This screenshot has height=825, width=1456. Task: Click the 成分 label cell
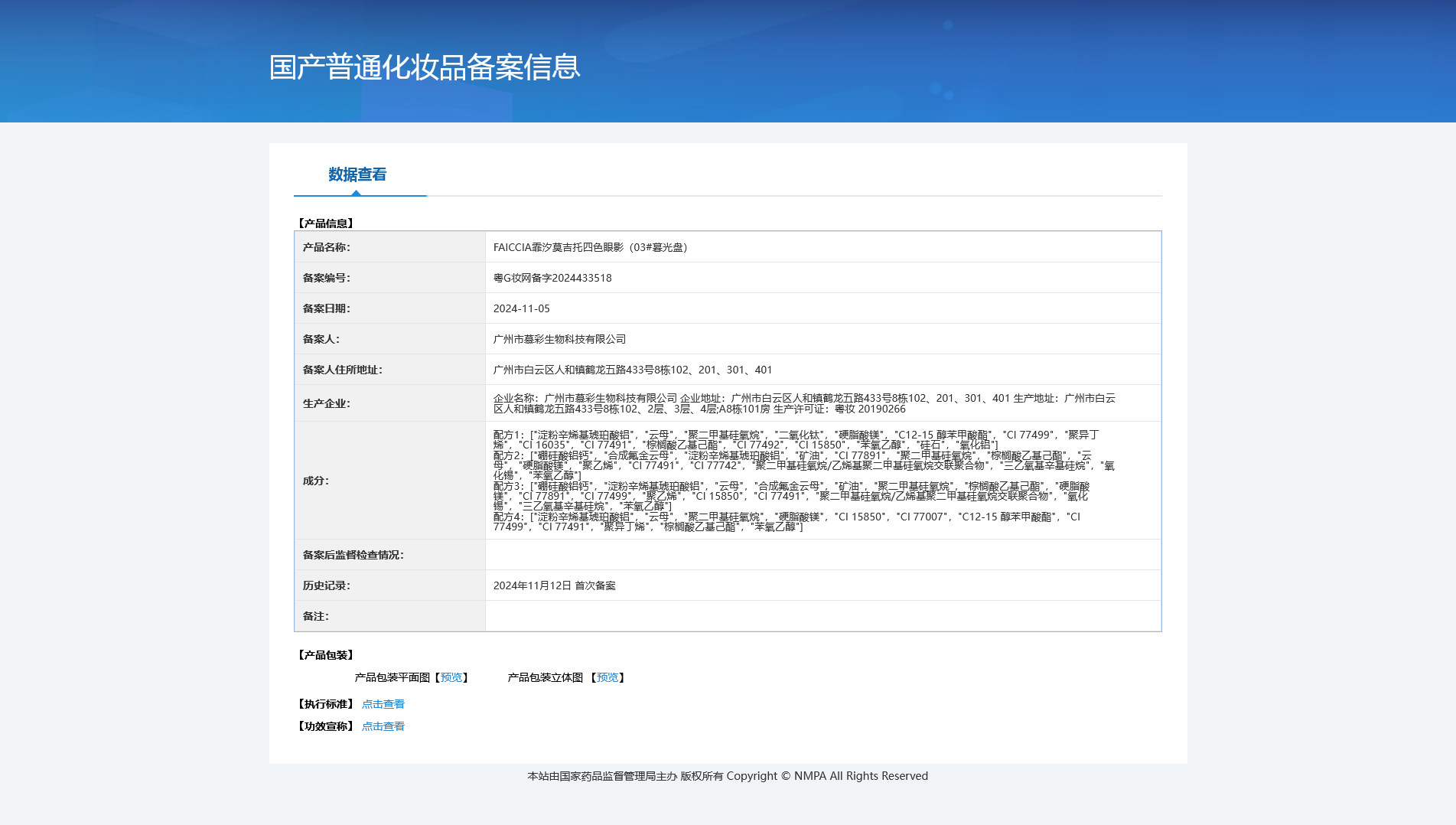(390, 481)
